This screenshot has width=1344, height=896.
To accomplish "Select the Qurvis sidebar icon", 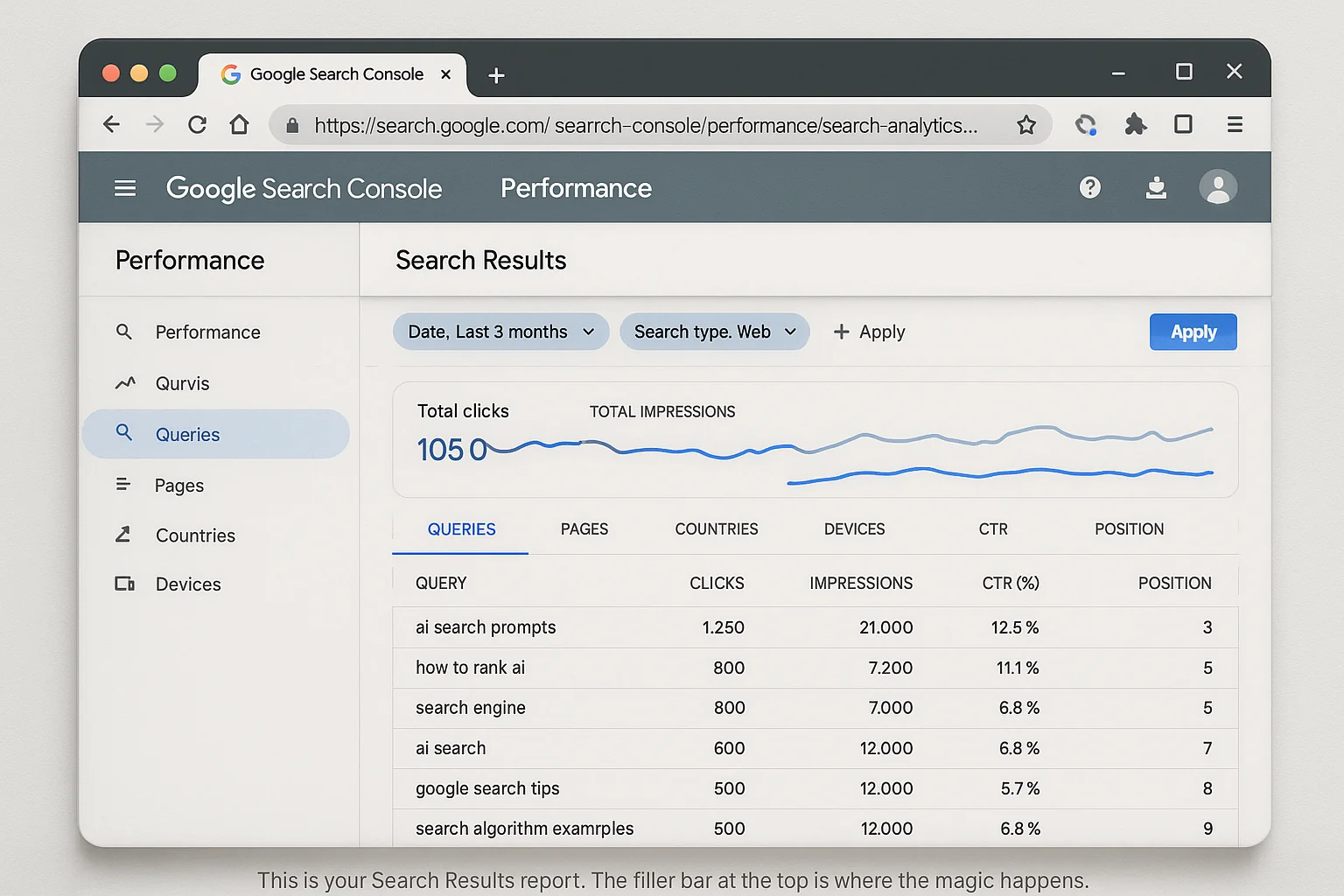I will tap(126, 382).
